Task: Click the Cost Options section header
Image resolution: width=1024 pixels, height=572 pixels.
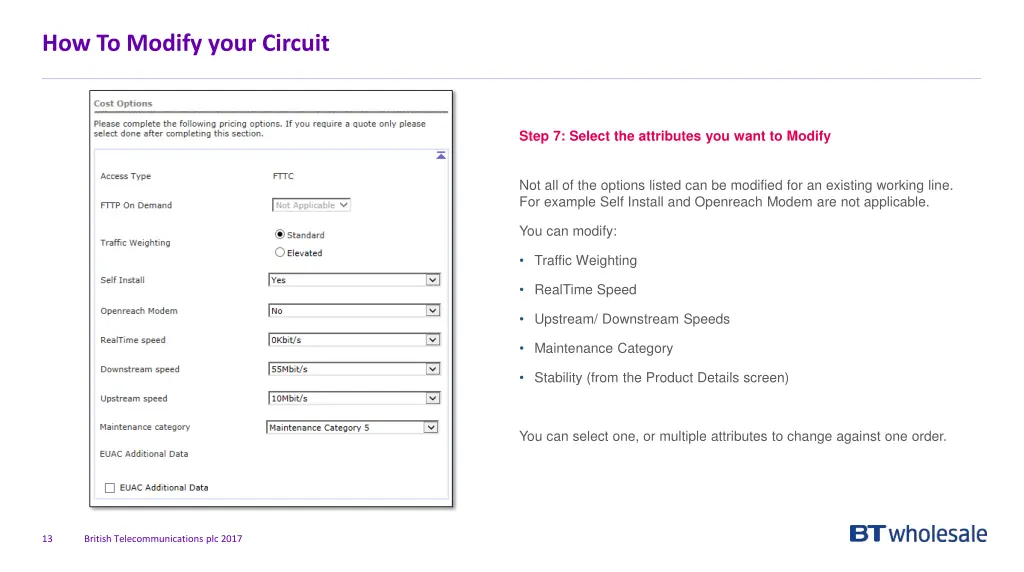Action: [x=123, y=104]
